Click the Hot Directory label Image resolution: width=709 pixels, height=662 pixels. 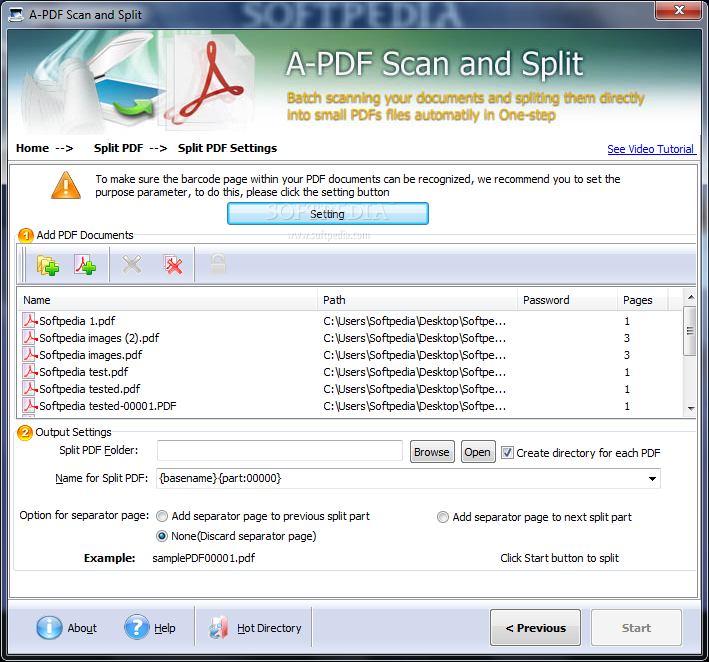tap(269, 628)
